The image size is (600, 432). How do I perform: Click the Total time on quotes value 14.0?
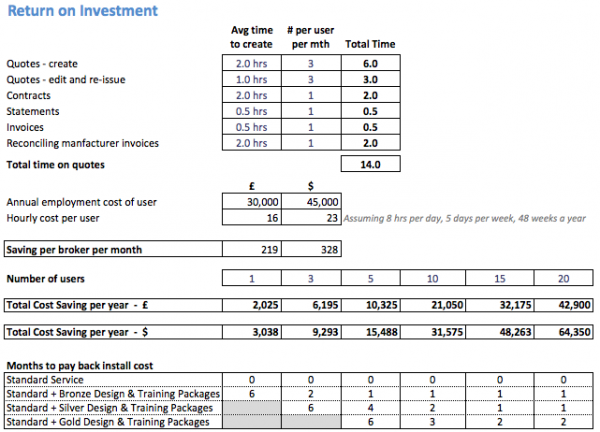point(368,164)
